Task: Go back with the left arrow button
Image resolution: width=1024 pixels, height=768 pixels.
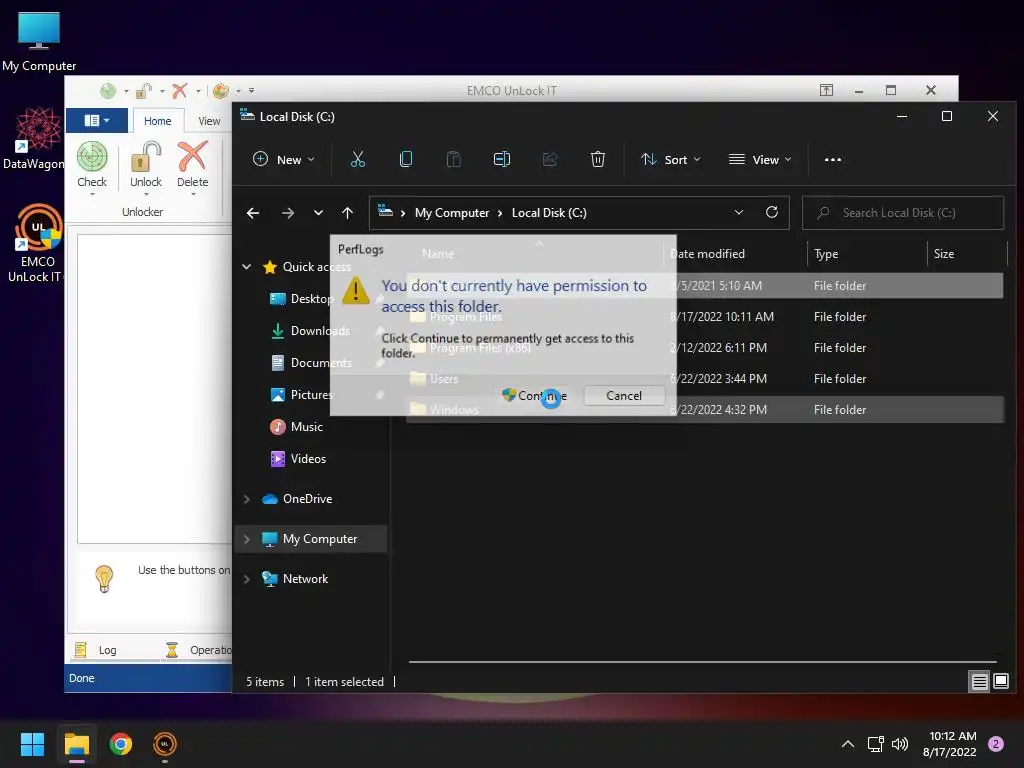Action: 253,213
